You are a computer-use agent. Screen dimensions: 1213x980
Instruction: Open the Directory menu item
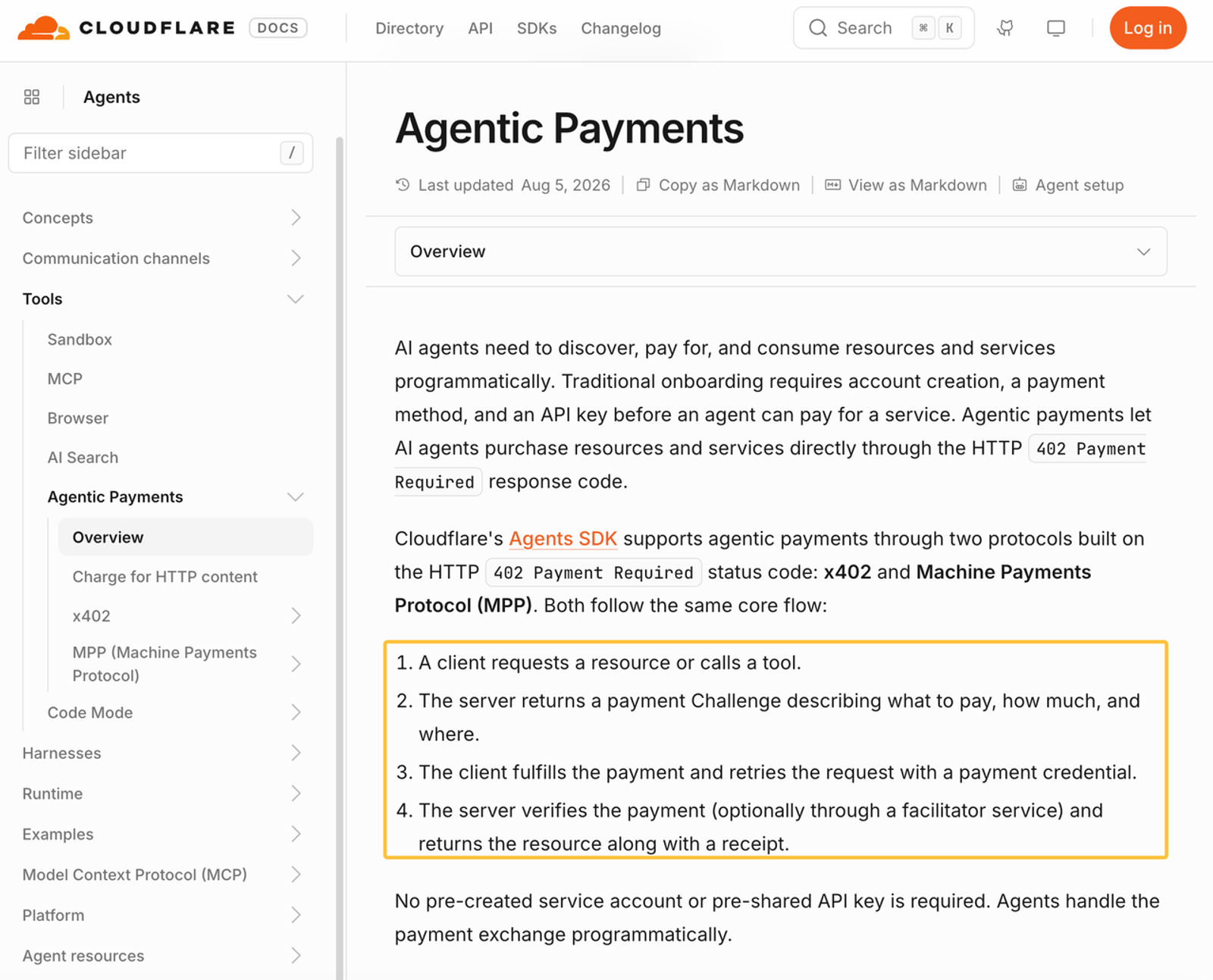coord(409,28)
